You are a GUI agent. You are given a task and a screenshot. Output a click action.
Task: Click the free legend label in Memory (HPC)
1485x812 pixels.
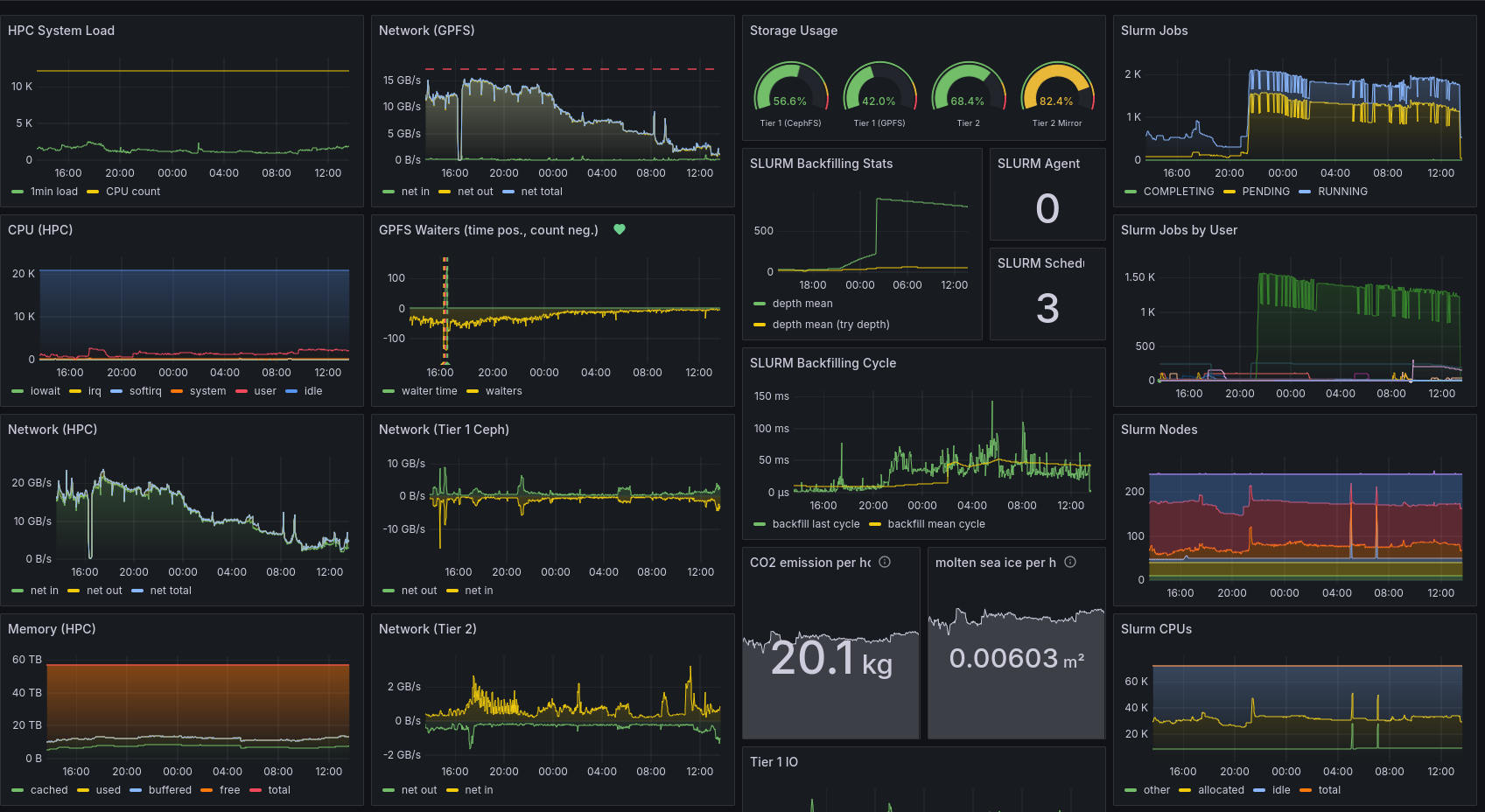[x=229, y=790]
